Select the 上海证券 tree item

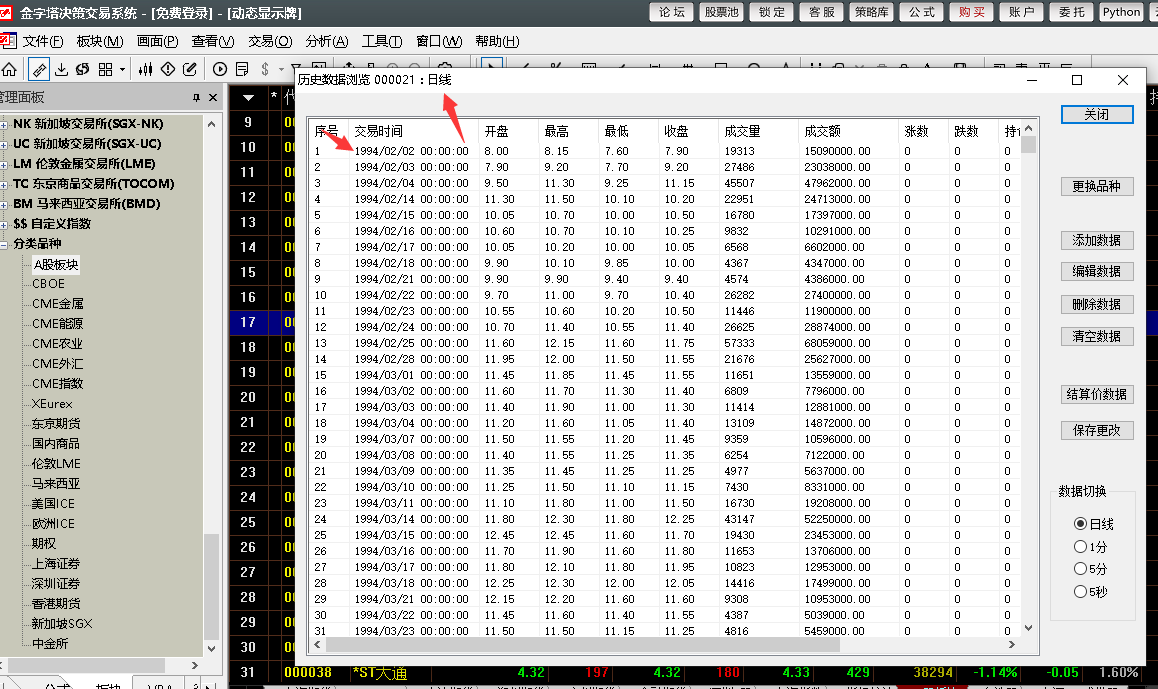(x=56, y=563)
